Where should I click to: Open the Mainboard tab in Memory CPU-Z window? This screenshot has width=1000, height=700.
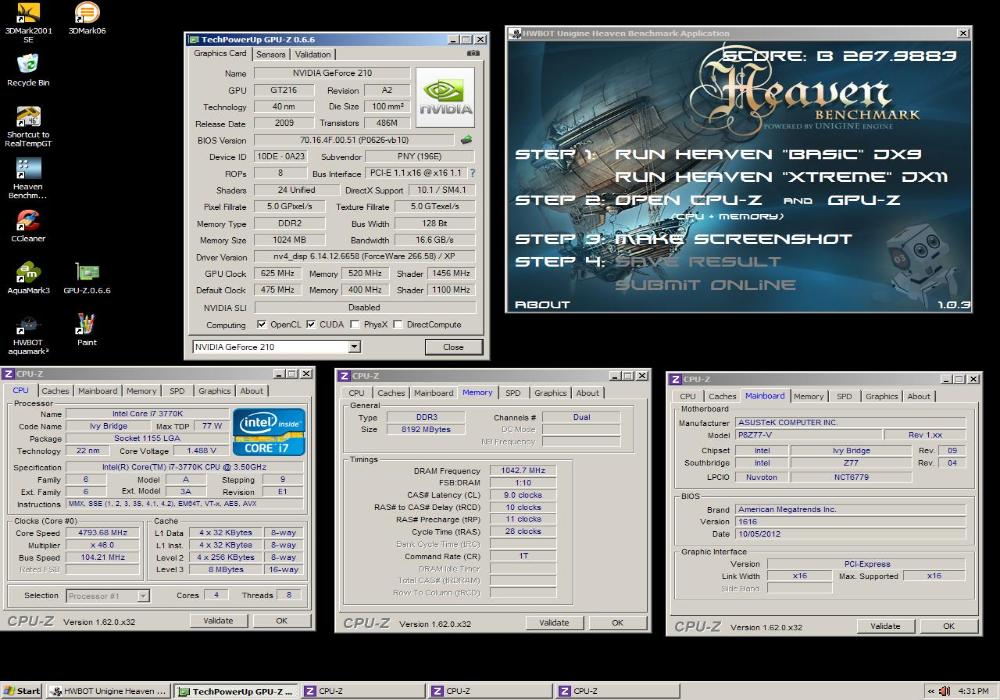pos(434,393)
